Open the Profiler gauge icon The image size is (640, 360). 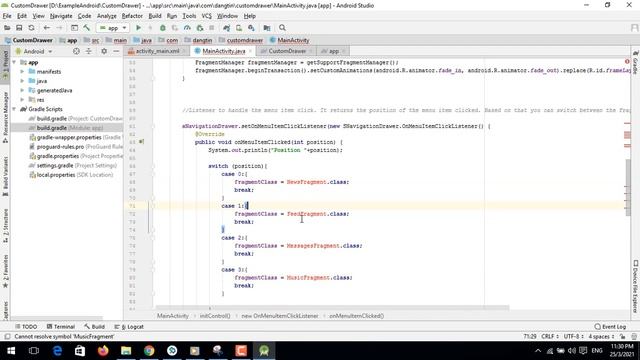coord(187,28)
